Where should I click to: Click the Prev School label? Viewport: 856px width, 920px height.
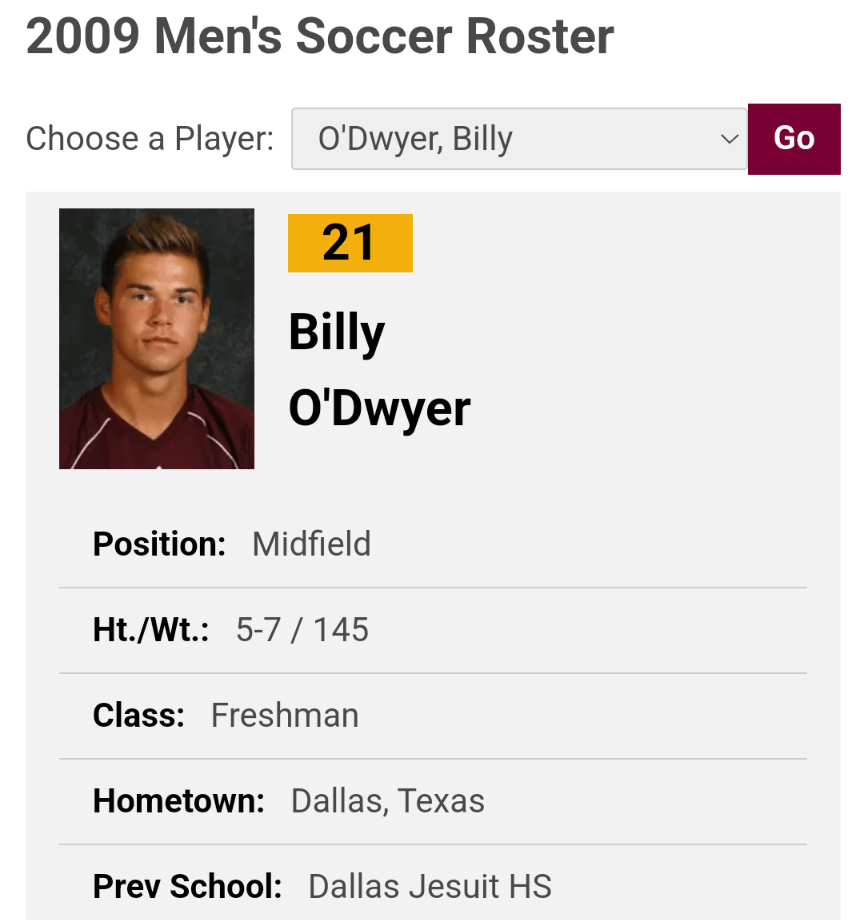pos(187,886)
